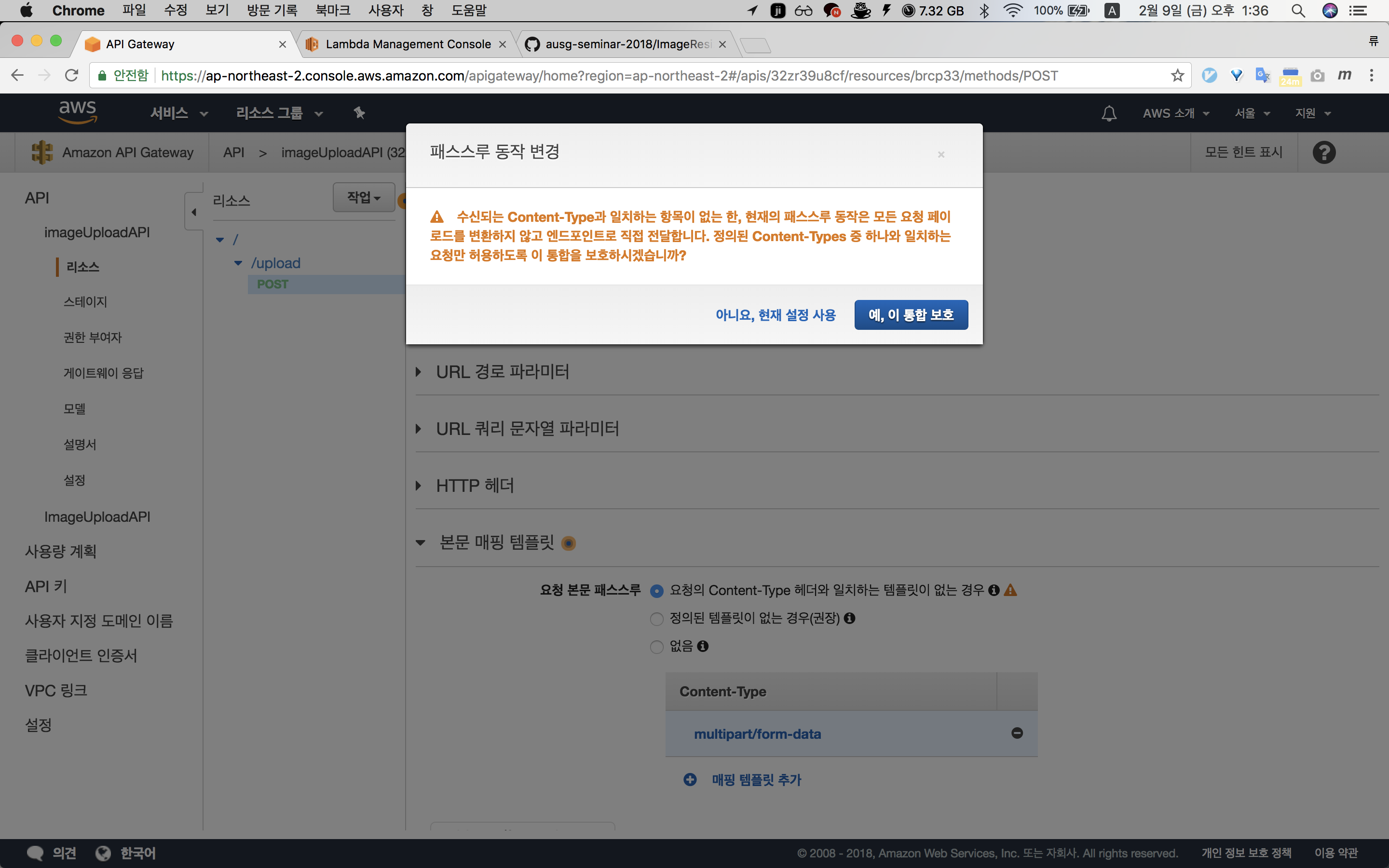Open the Chrome 북마크 menu
This screenshot has width=1389, height=868.
332,10
